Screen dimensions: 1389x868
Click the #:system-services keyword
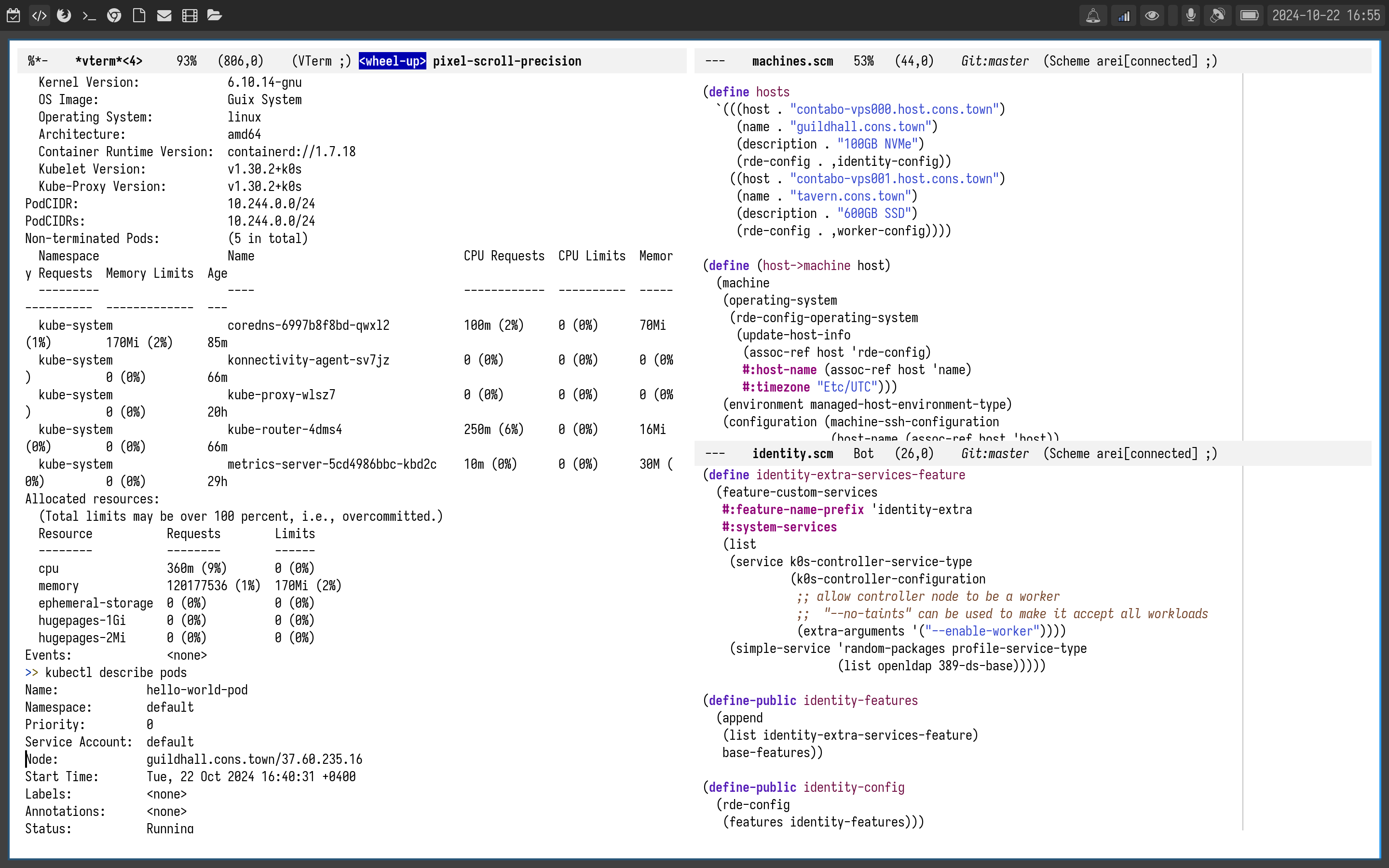click(x=779, y=527)
